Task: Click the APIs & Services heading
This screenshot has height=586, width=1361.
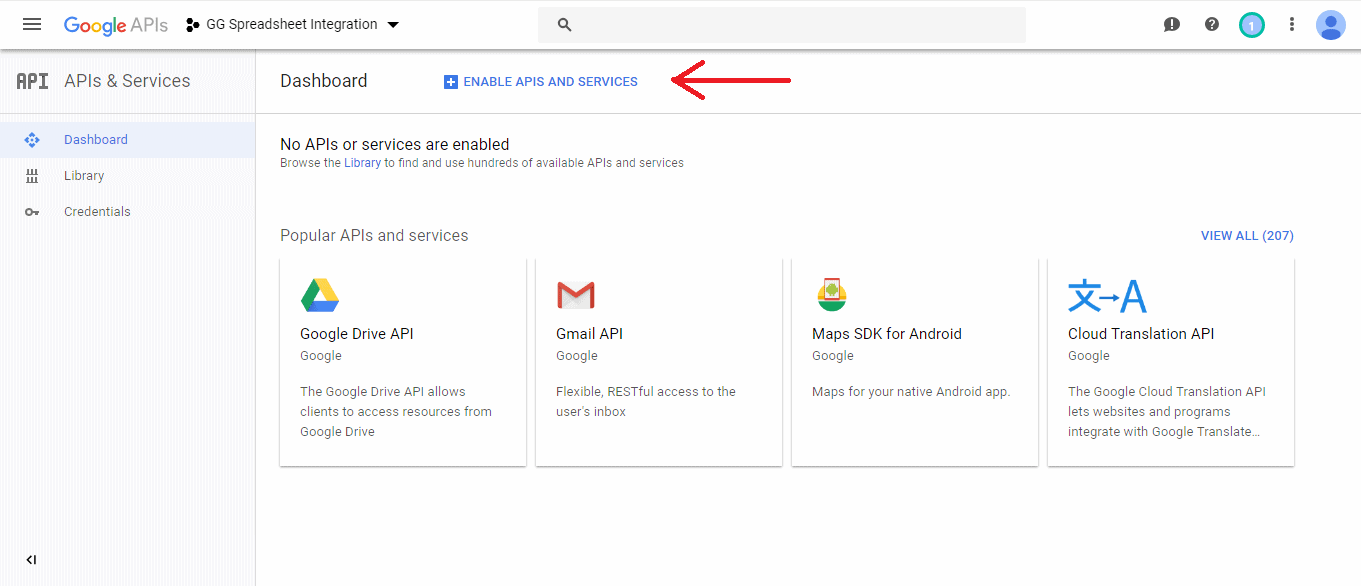Action: (127, 81)
